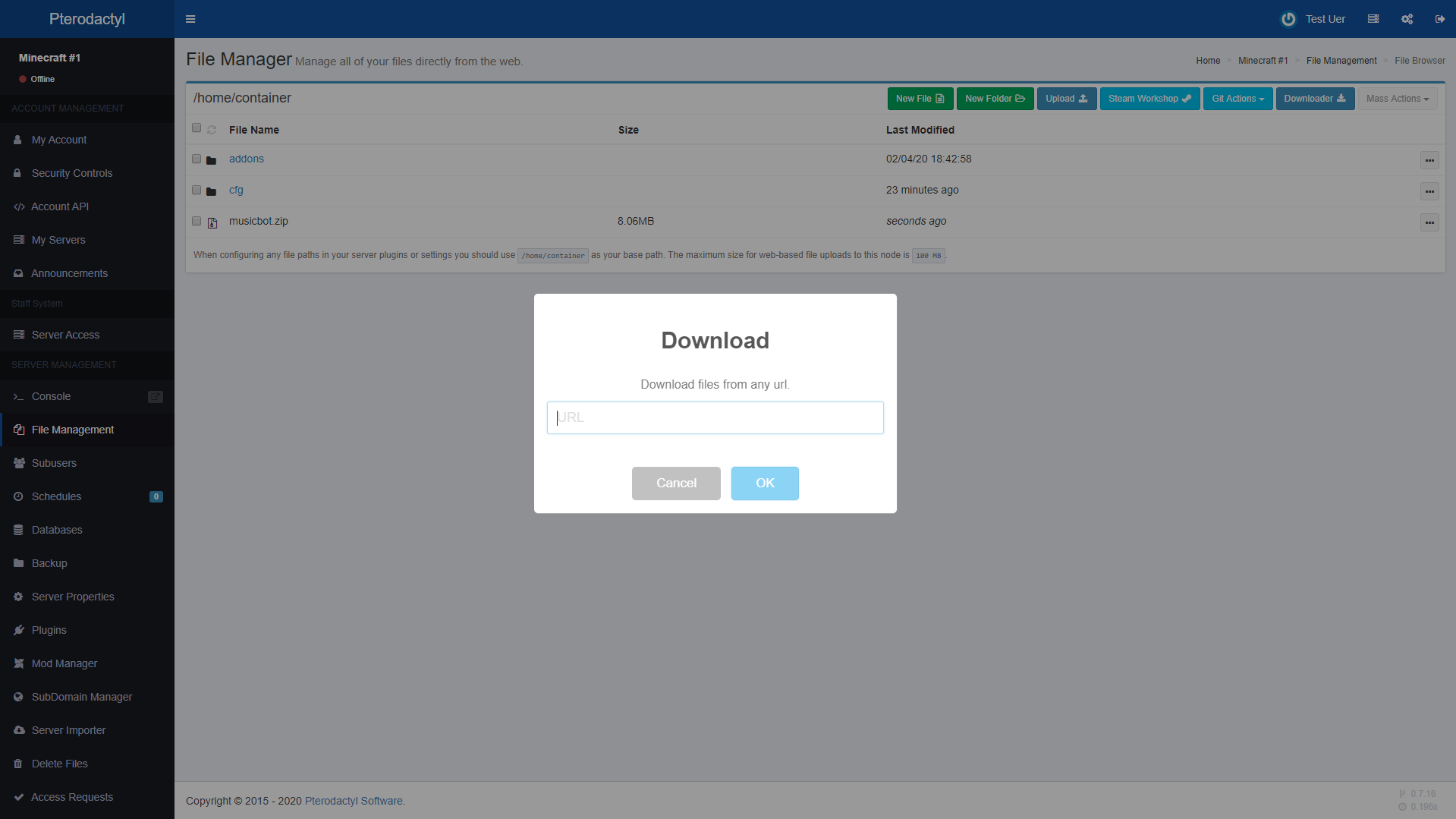Open the Pterodactyl Software footer link

[x=354, y=801]
